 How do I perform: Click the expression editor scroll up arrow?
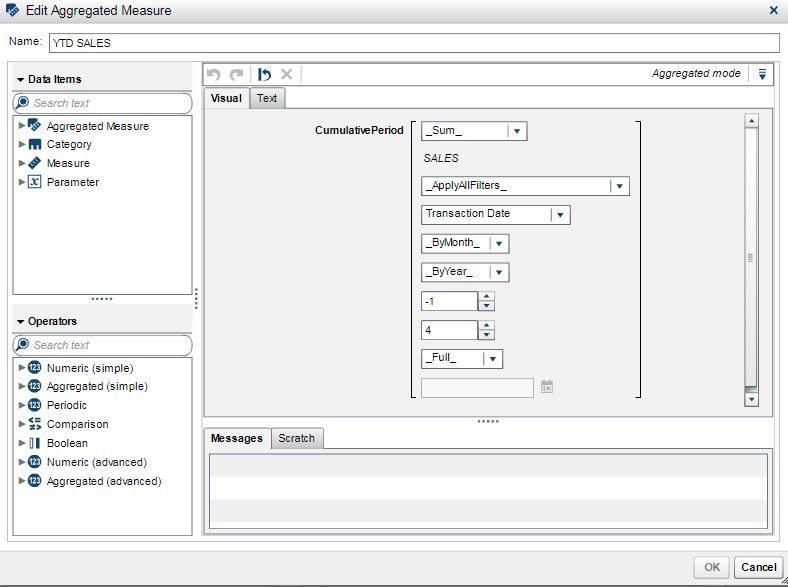tap(751, 121)
